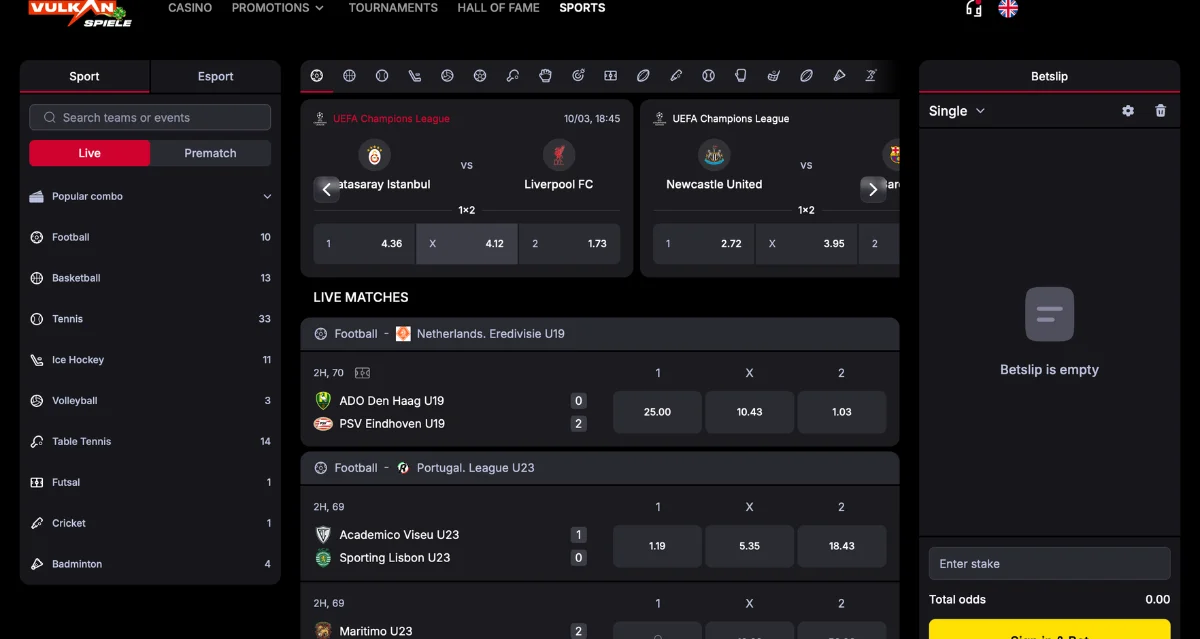Viewport: 1200px width, 639px height.
Task: Select boxing glove icon in sports strip
Action: pyautogui.click(x=741, y=75)
